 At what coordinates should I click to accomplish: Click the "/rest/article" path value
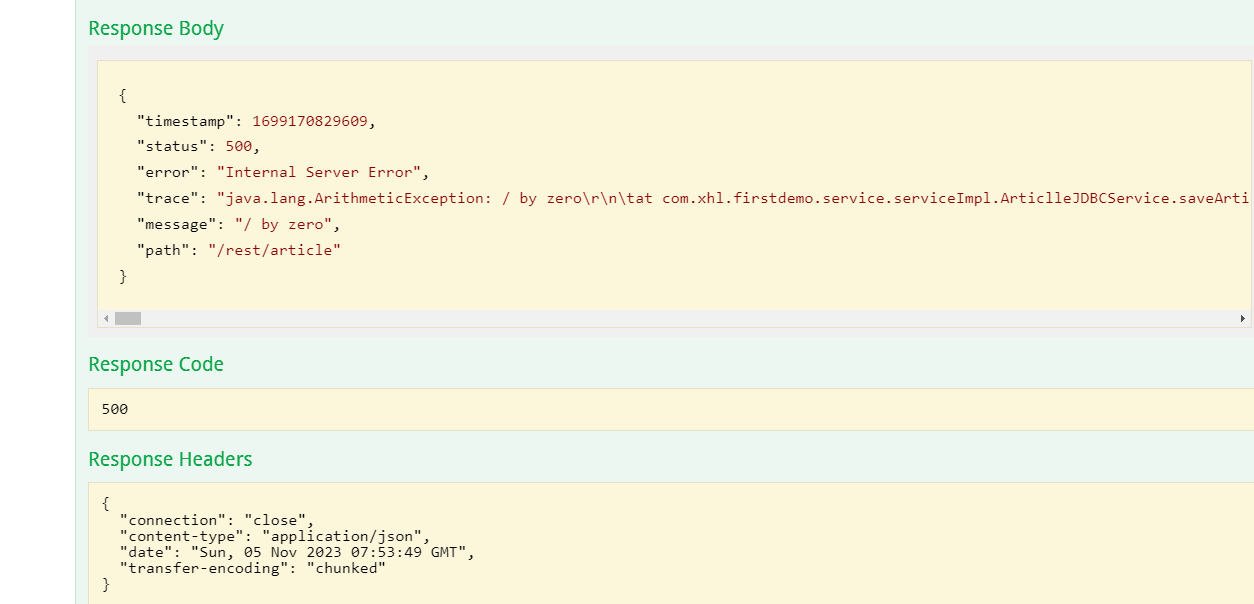tap(274, 250)
